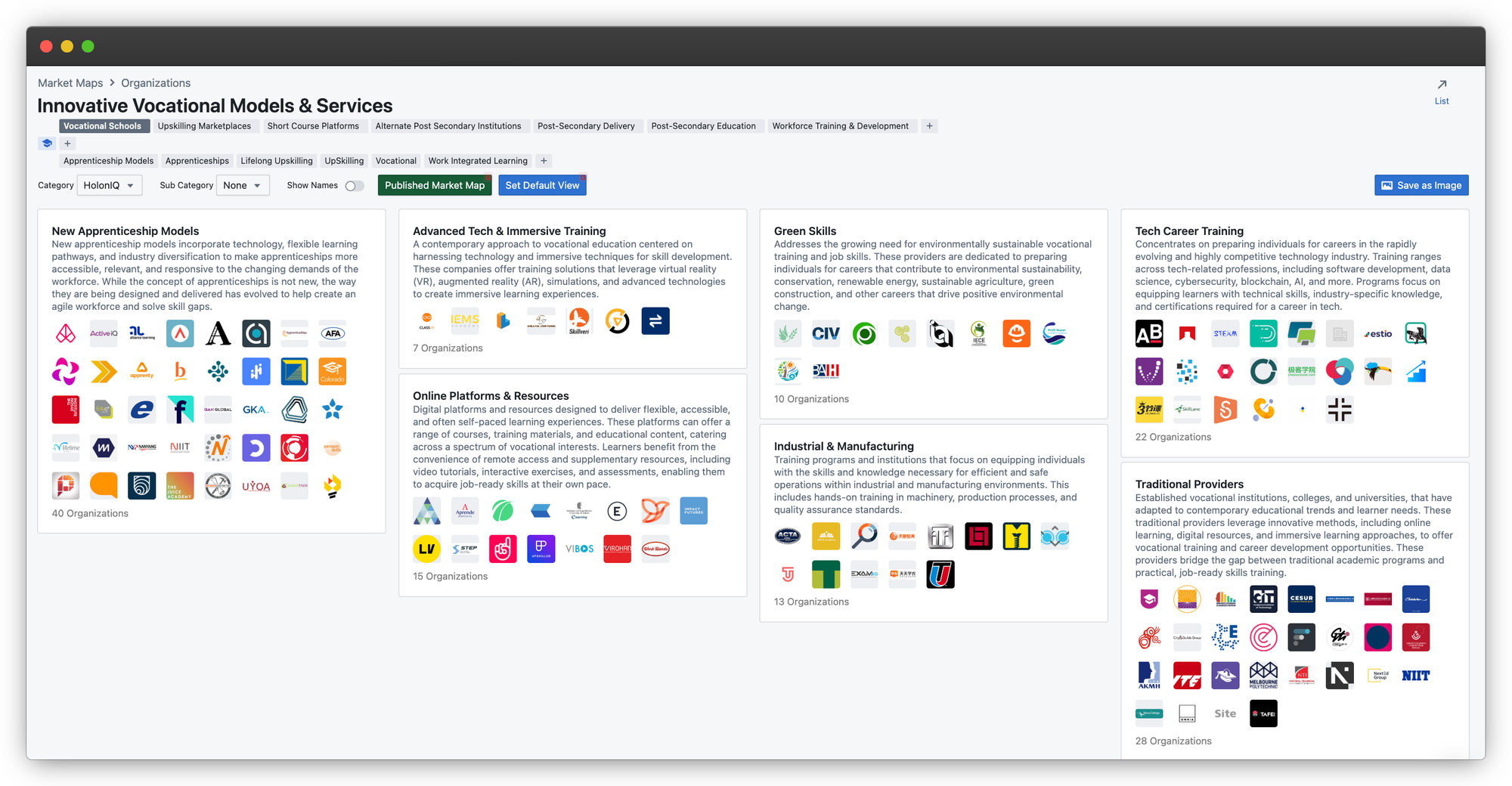Select the Short Course Platforms tag

[313, 126]
